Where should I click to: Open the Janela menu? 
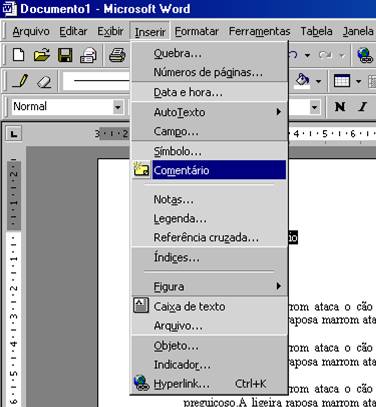pyautogui.click(x=358, y=31)
